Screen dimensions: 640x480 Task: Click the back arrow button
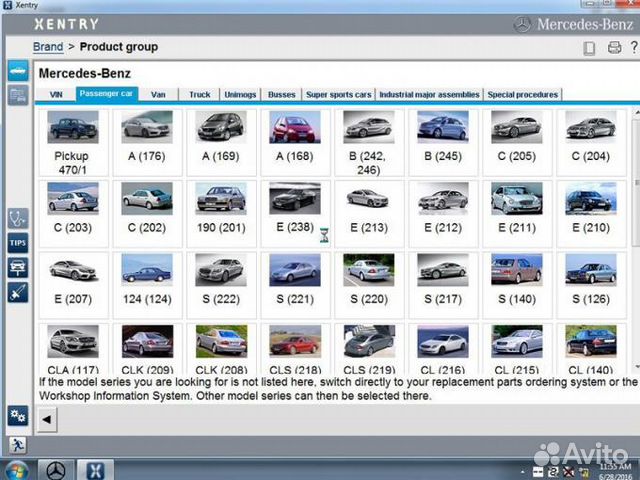point(47,419)
